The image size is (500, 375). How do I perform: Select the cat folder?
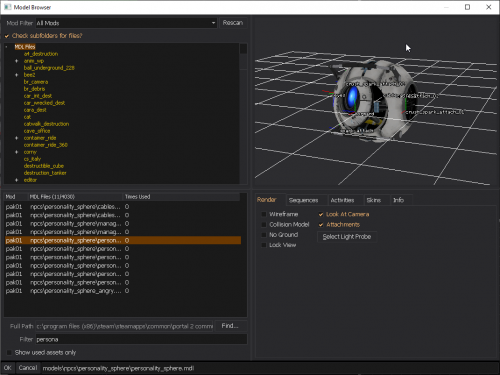(27, 117)
